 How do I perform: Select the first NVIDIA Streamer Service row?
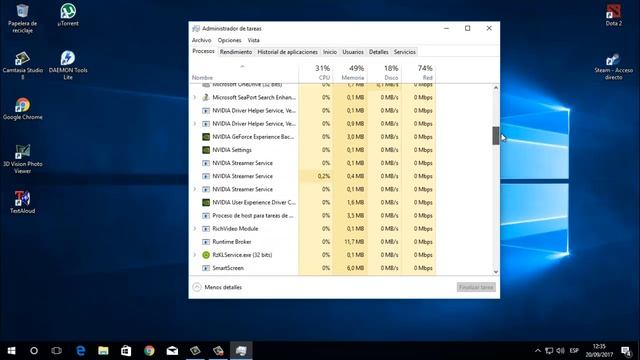(313, 163)
